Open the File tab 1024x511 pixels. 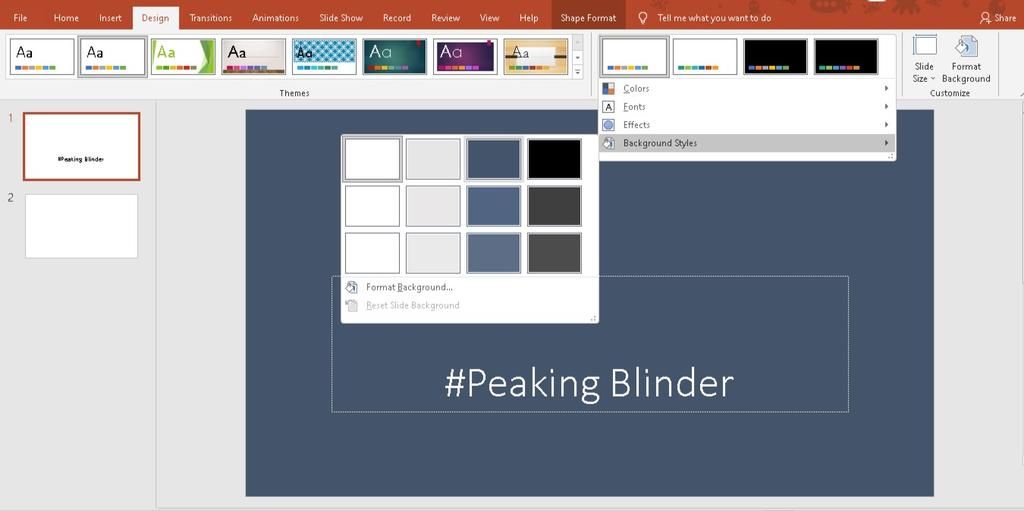(20, 18)
